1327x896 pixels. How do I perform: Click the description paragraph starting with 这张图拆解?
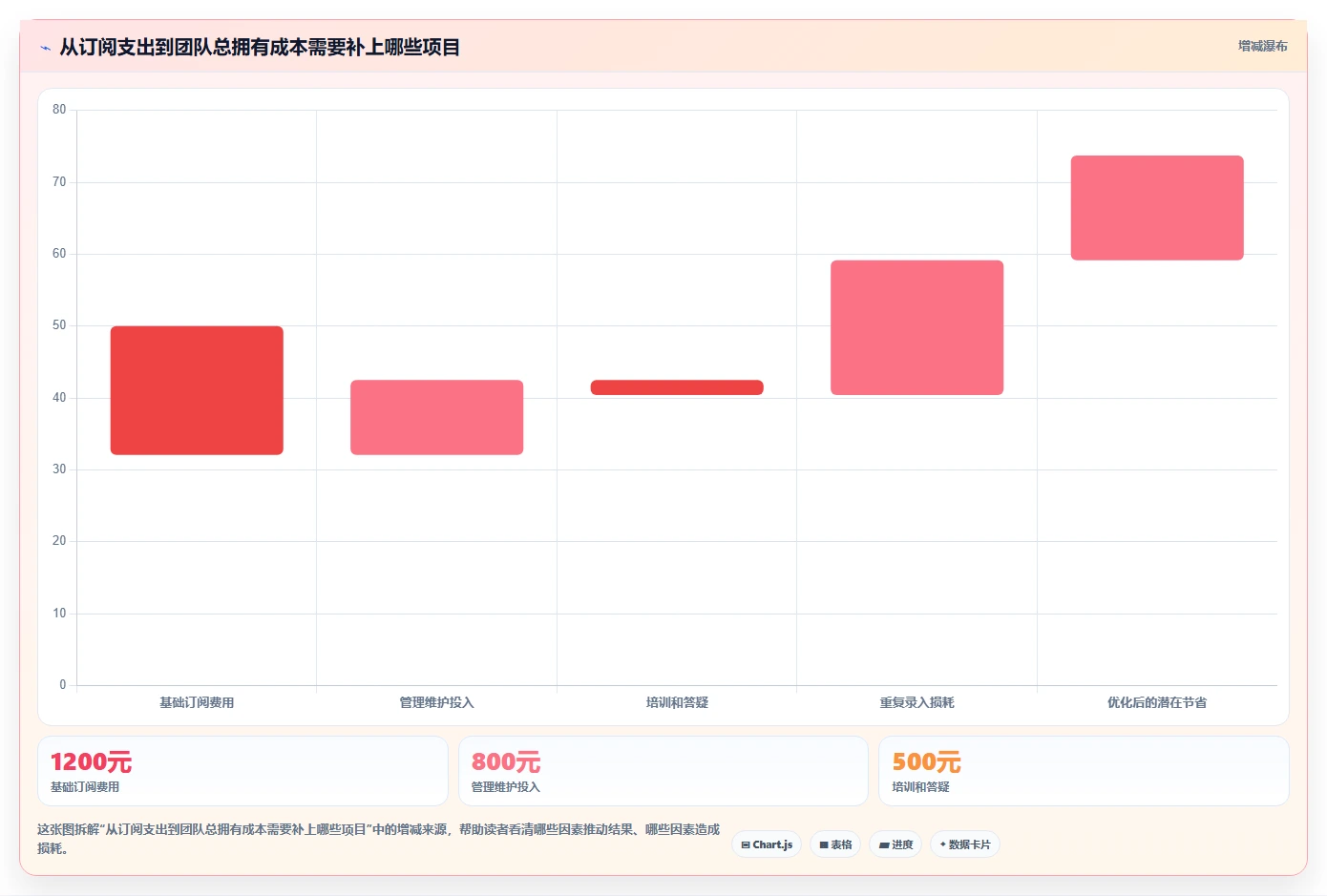pyautogui.click(x=379, y=839)
